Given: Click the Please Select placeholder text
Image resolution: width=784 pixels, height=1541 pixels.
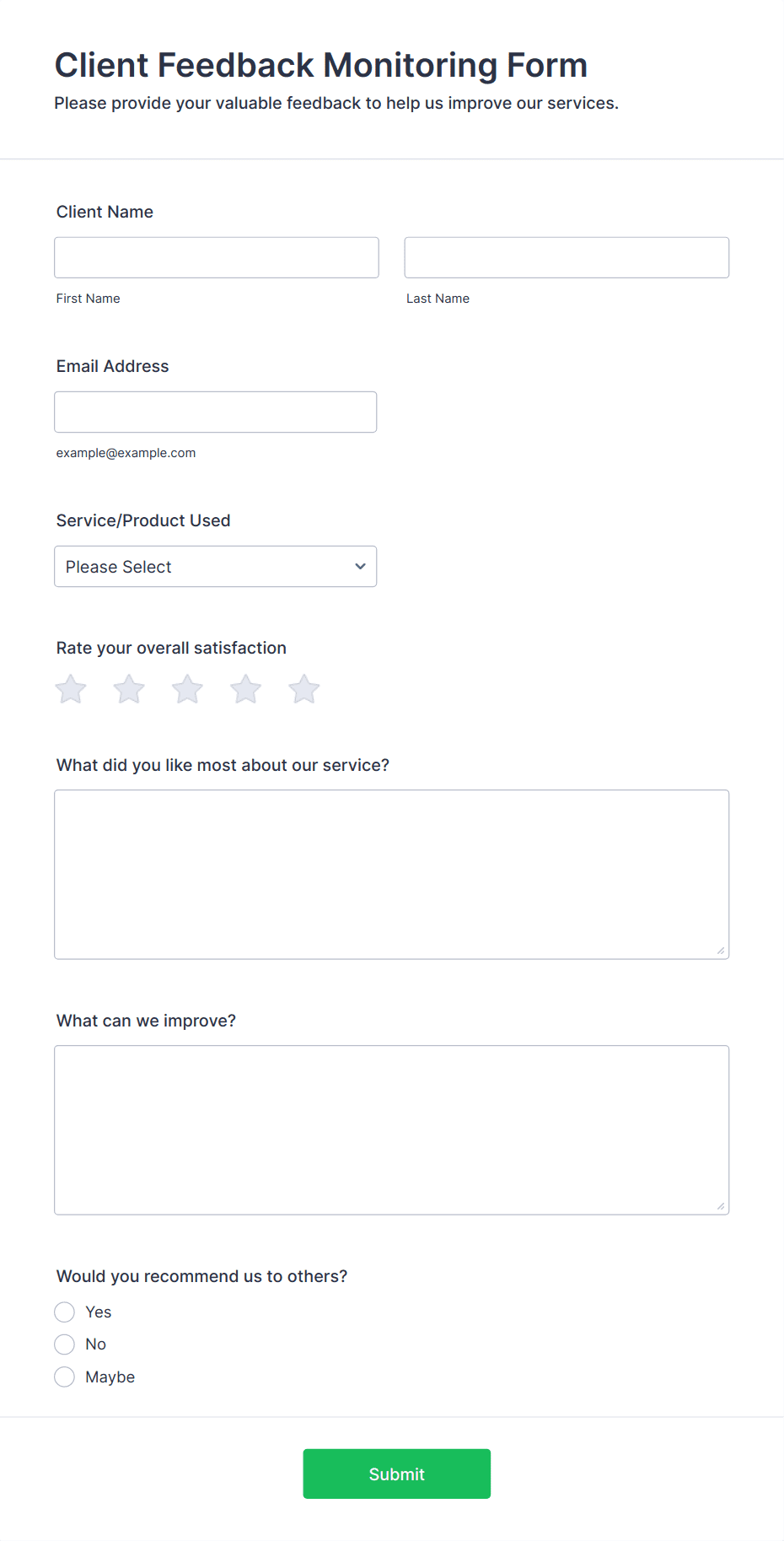Looking at the screenshot, I should coord(118,566).
